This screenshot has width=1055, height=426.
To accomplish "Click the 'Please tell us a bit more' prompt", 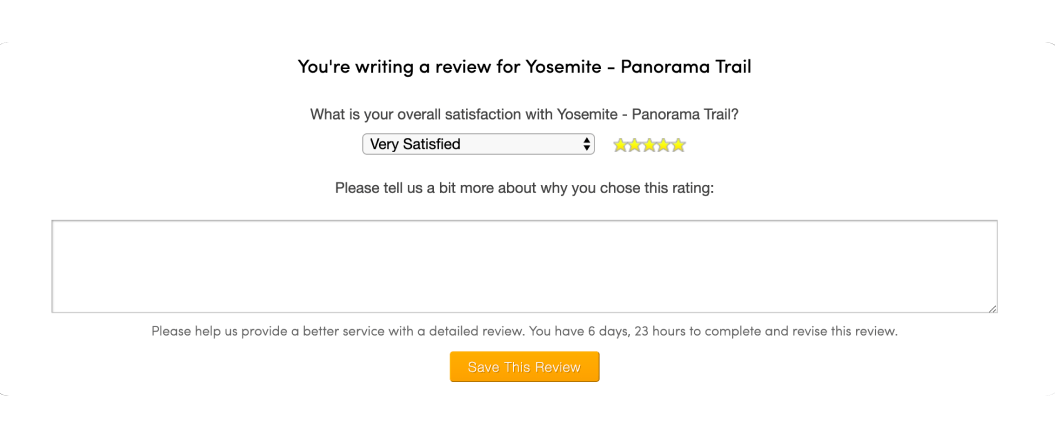I will [524, 188].
